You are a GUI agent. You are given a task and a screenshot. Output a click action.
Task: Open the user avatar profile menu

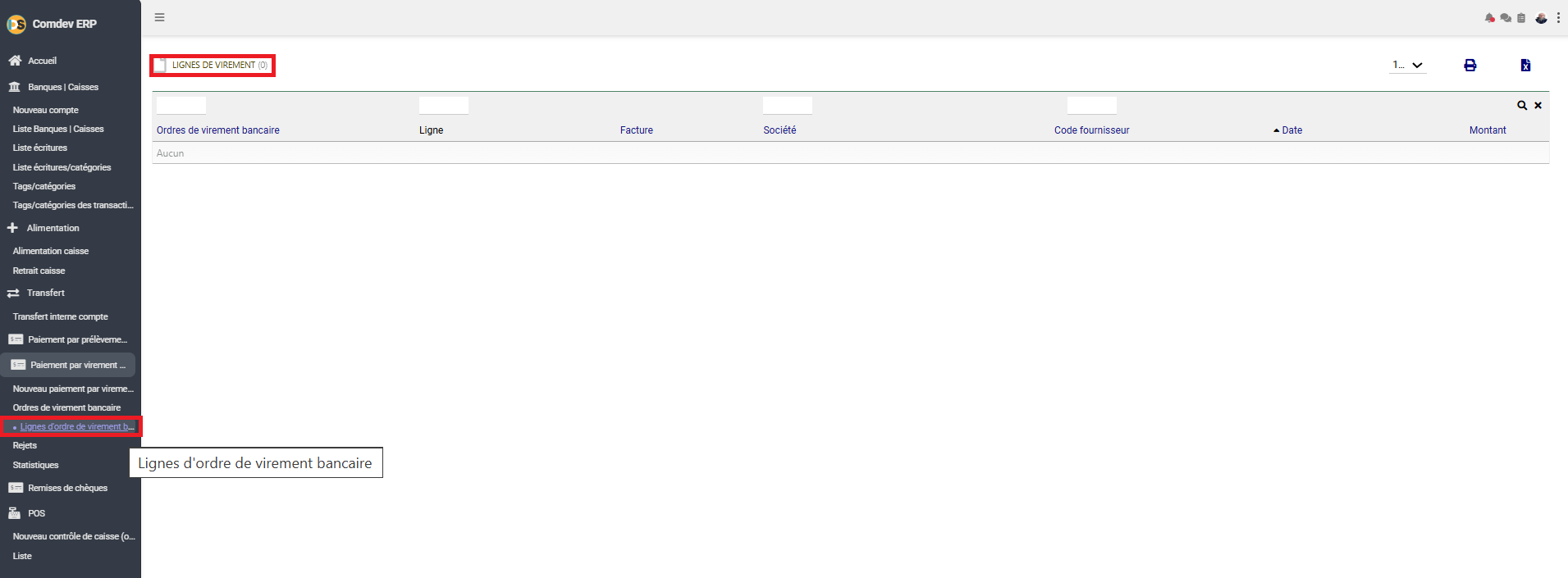click(1541, 18)
